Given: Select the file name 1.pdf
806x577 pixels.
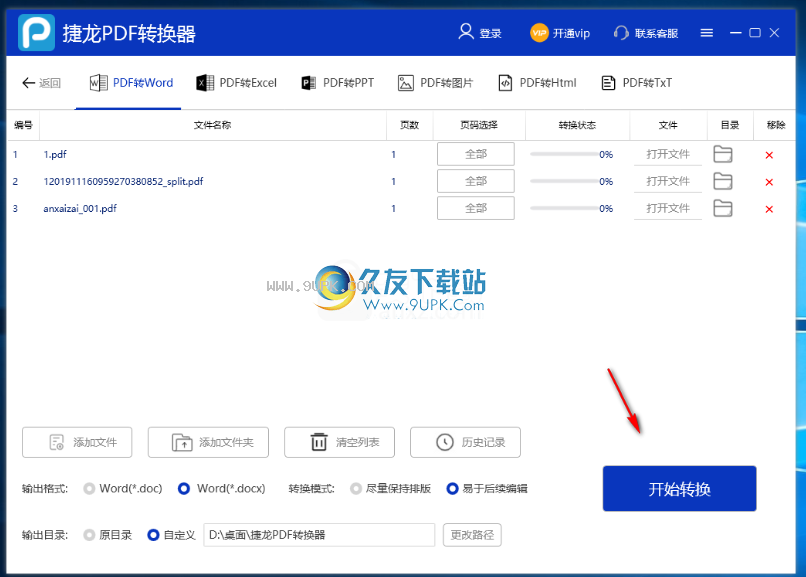Looking at the screenshot, I should (x=55, y=154).
